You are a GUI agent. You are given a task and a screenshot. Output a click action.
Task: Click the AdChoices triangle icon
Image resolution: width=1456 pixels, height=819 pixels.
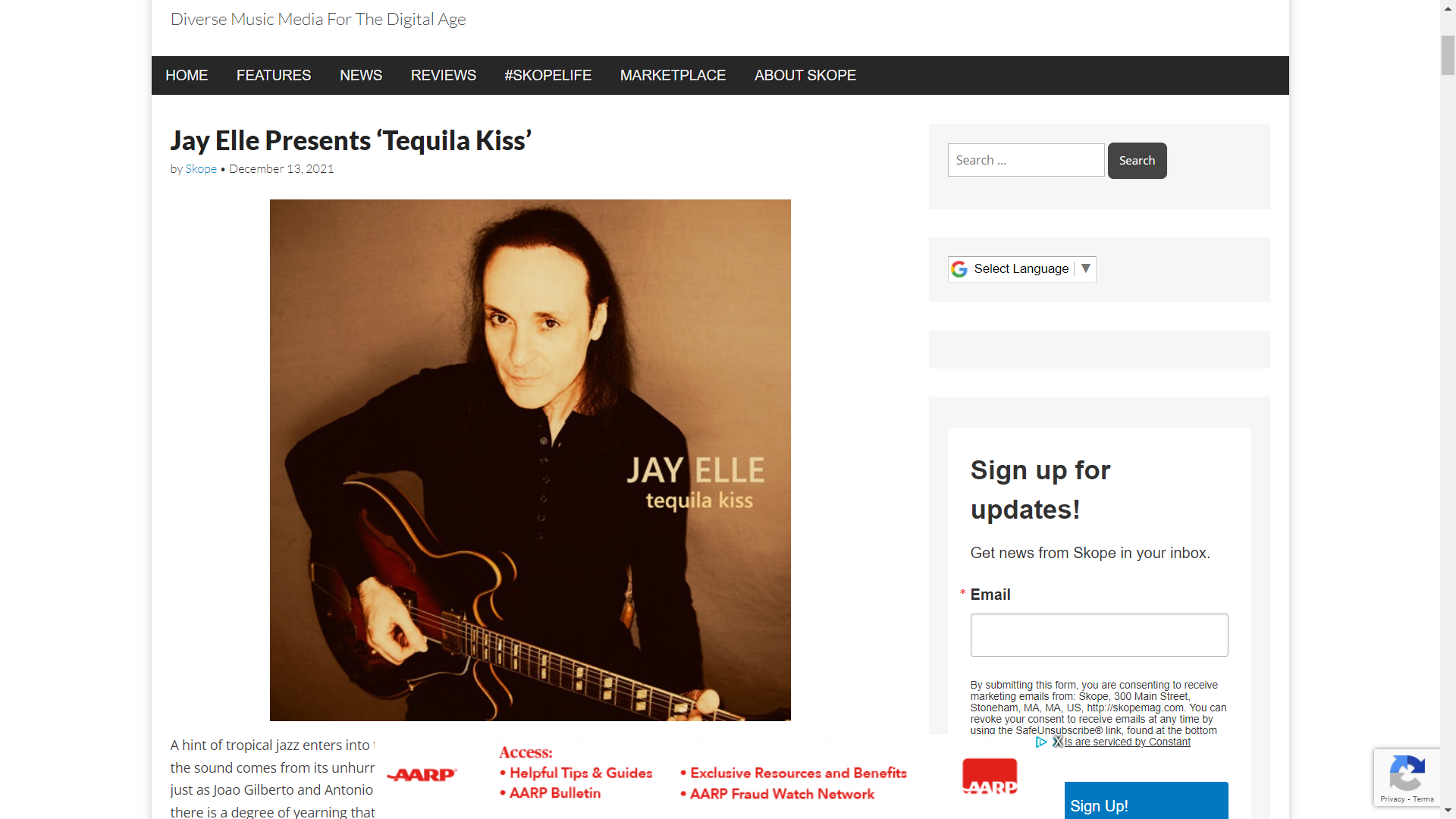1041,742
